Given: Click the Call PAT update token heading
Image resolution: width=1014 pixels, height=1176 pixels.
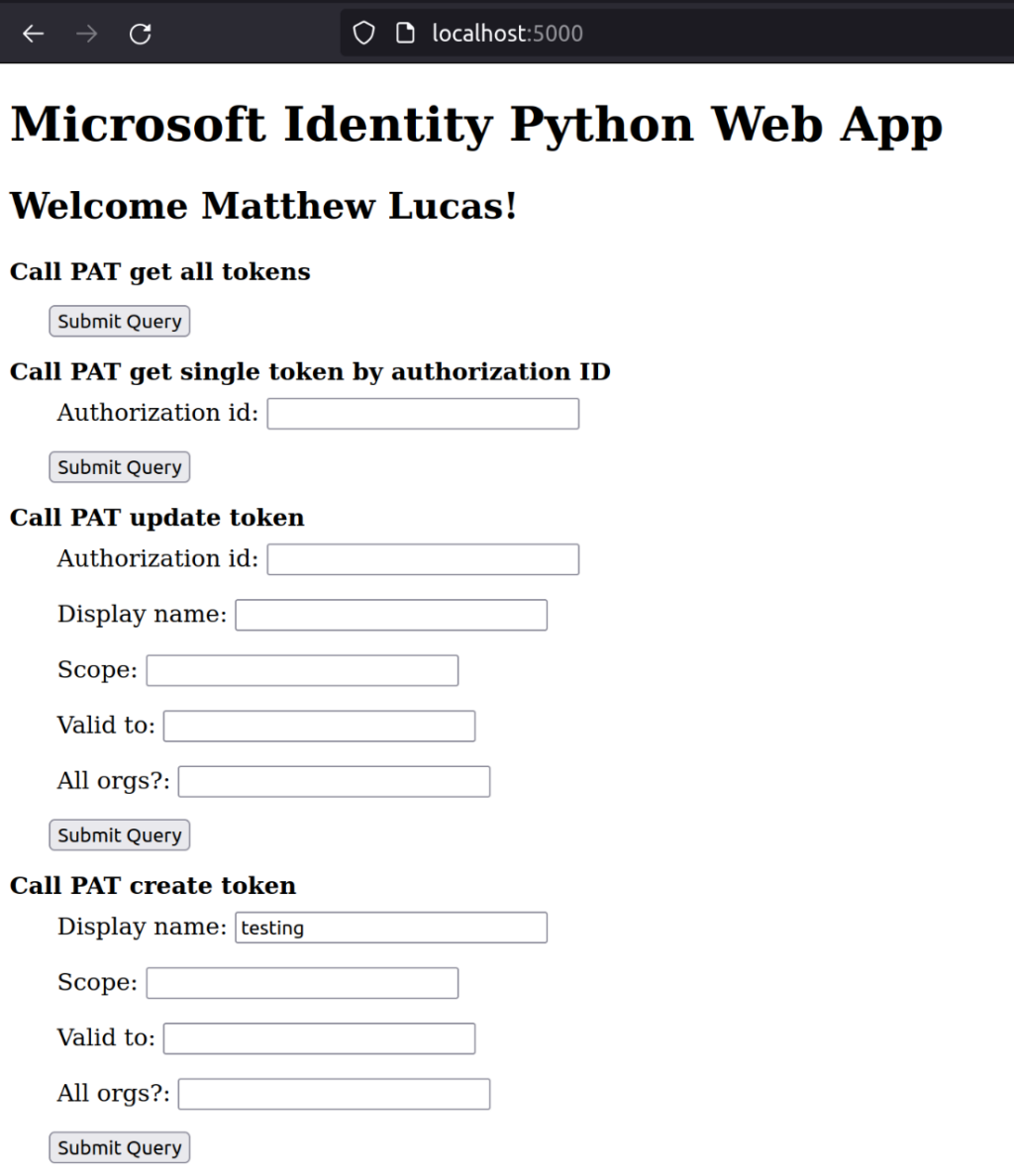Looking at the screenshot, I should (156, 518).
